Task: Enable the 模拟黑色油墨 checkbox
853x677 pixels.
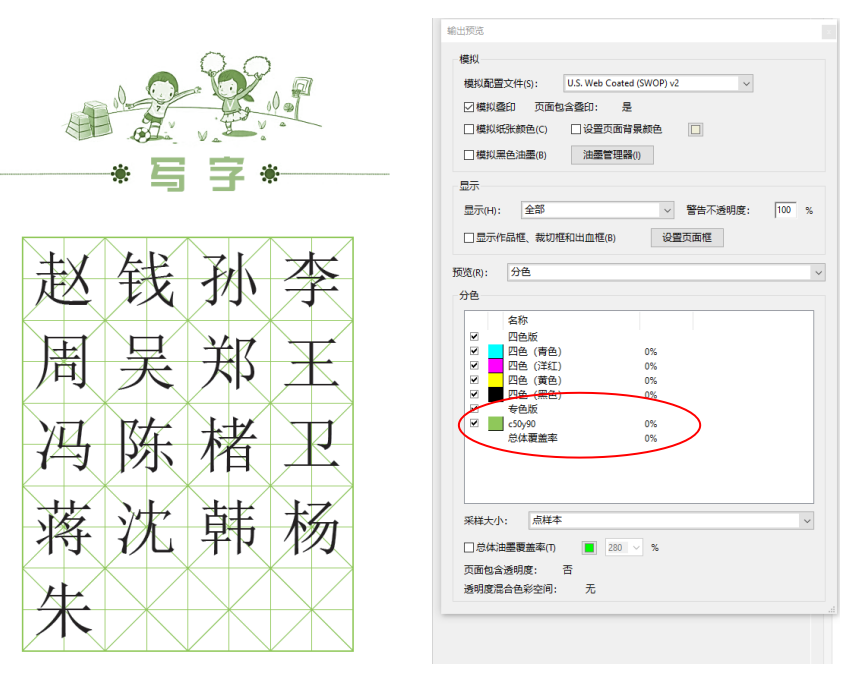Action: [x=469, y=155]
